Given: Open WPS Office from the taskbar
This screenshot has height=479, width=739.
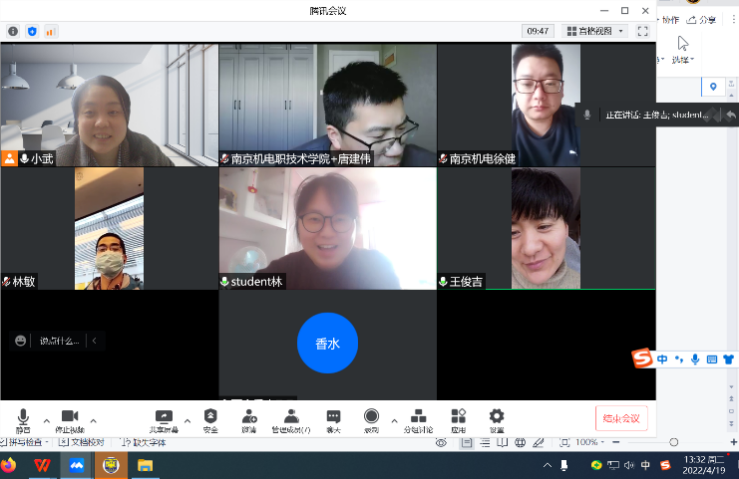Looking at the screenshot, I should (x=43, y=465).
